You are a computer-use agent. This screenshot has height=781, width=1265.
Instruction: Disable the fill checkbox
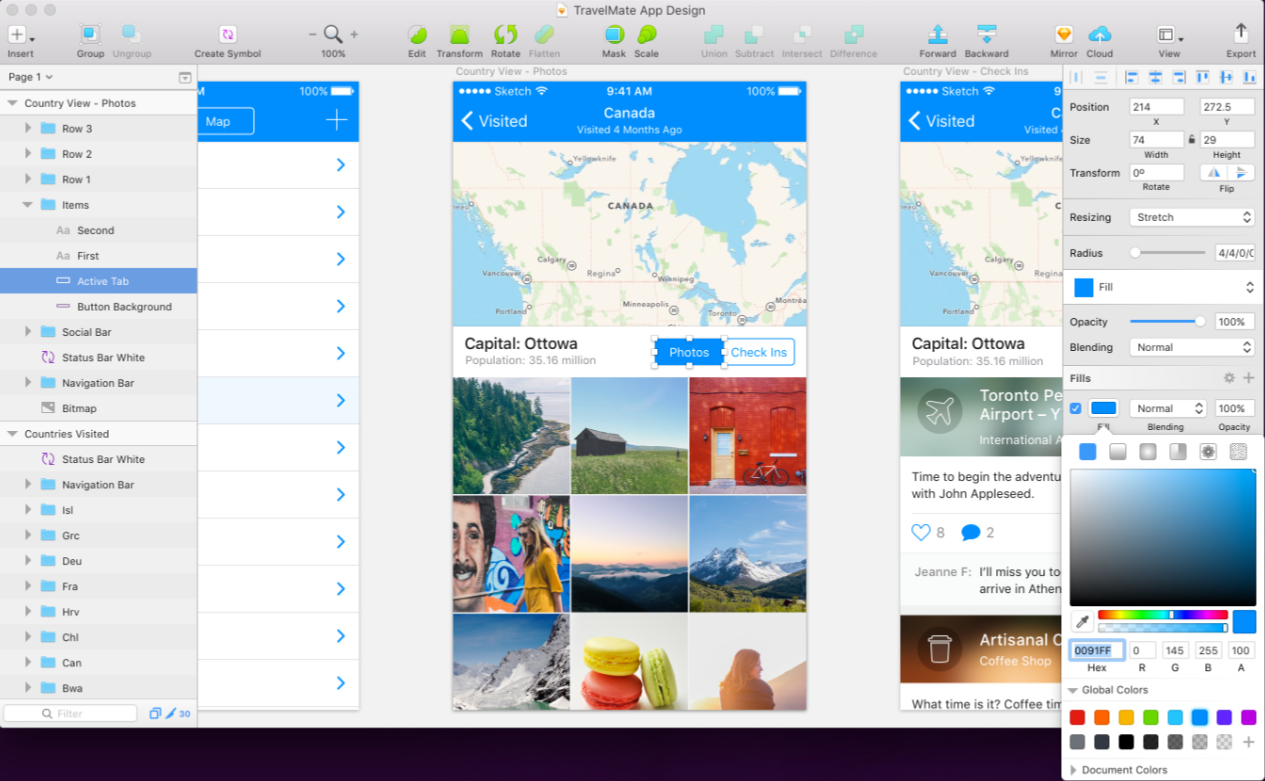coord(1076,408)
